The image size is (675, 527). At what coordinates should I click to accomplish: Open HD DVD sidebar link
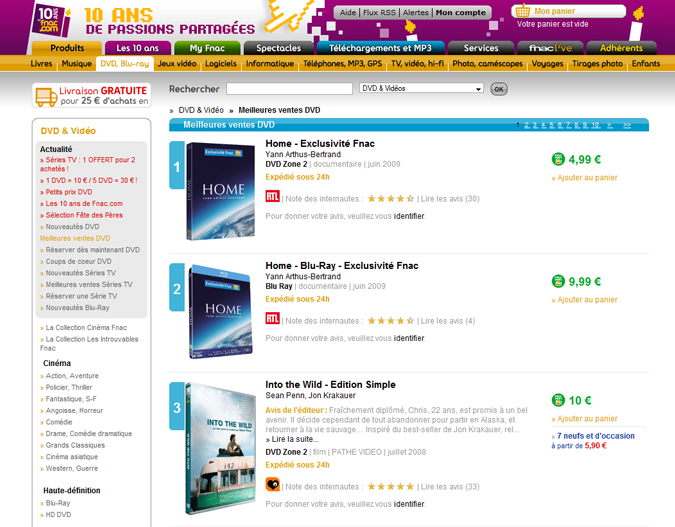(x=58, y=515)
